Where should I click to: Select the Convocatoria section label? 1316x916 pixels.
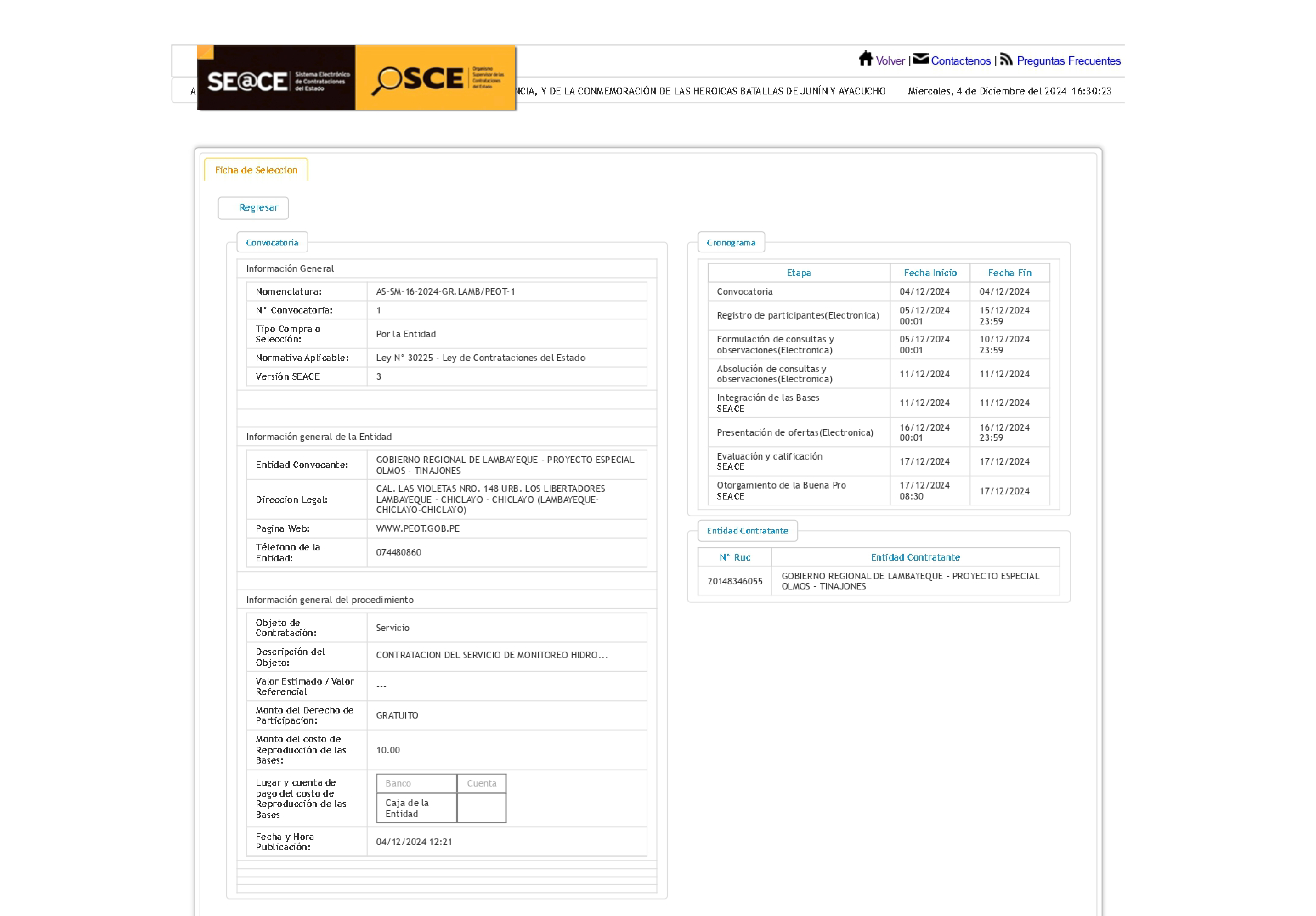pyautogui.click(x=272, y=242)
